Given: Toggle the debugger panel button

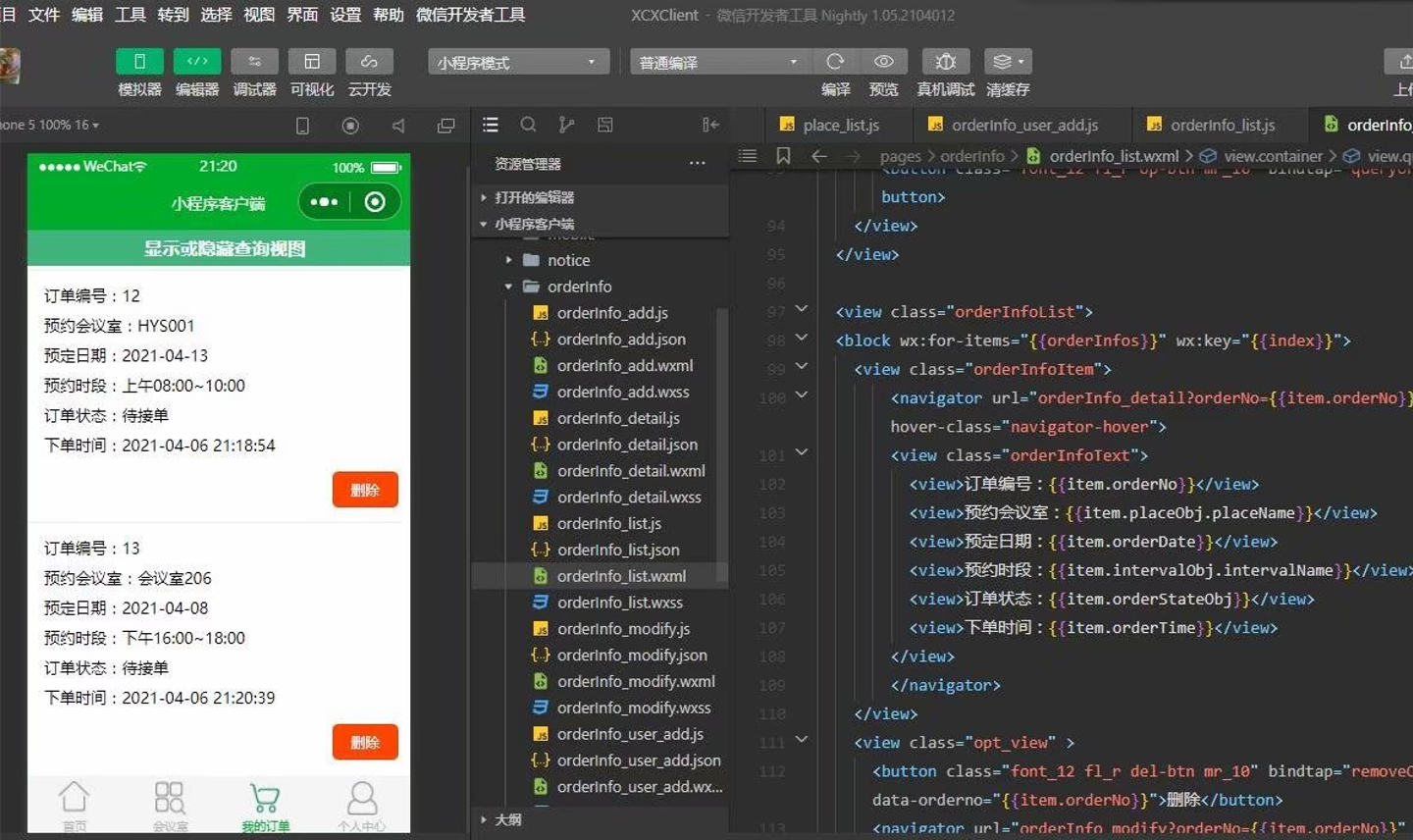Looking at the screenshot, I should (x=254, y=61).
